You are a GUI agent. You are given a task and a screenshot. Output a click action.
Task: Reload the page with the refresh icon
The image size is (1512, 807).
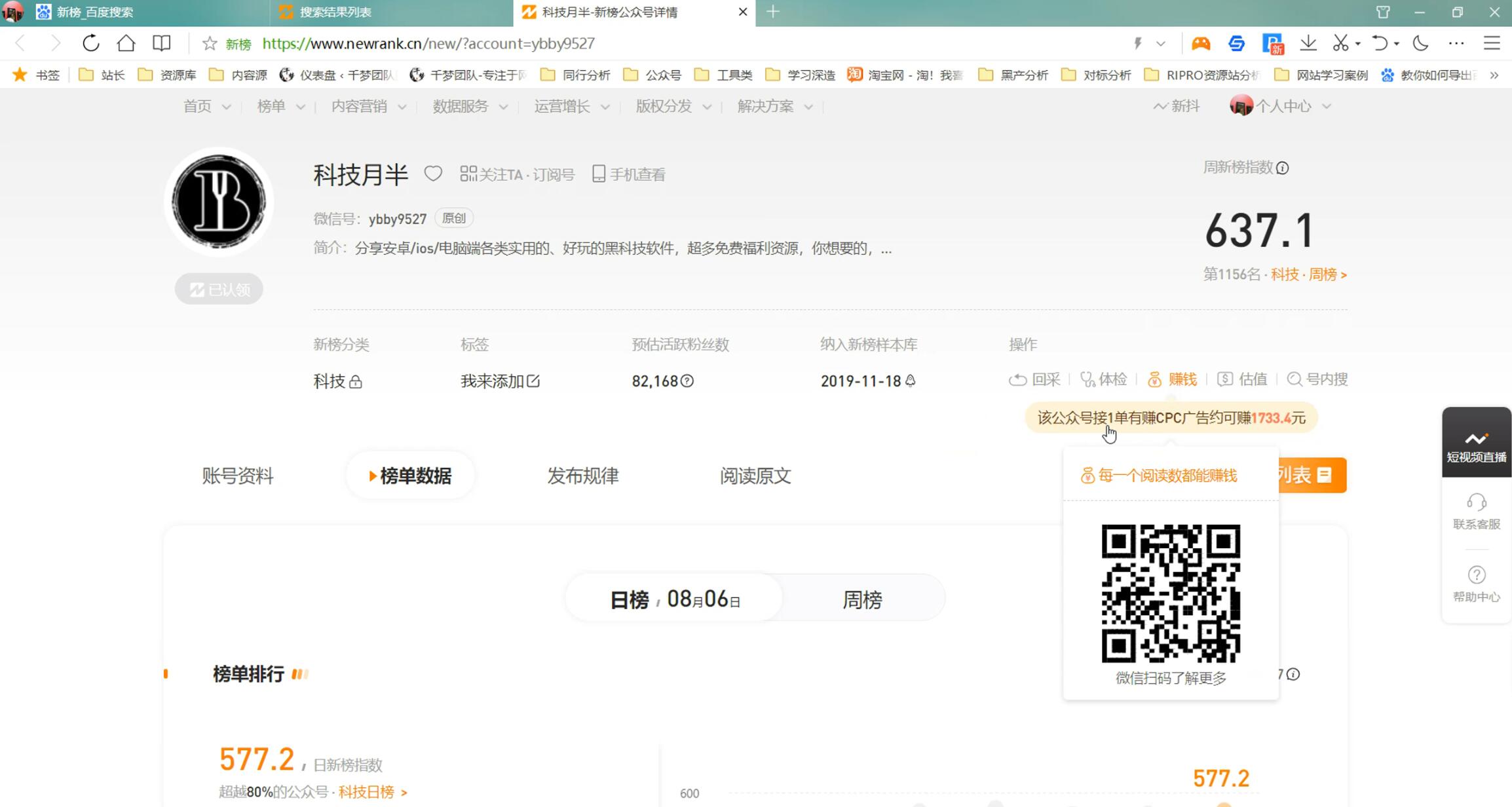pos(91,43)
